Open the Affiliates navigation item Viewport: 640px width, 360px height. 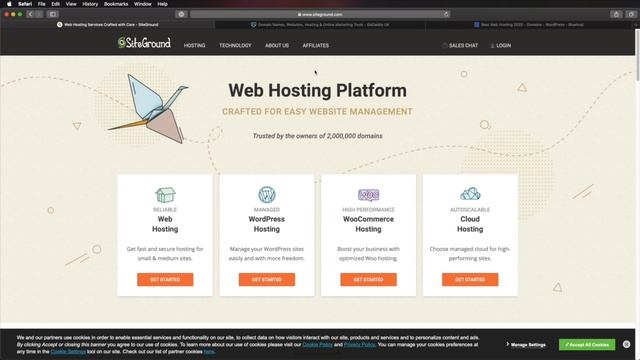[316, 45]
